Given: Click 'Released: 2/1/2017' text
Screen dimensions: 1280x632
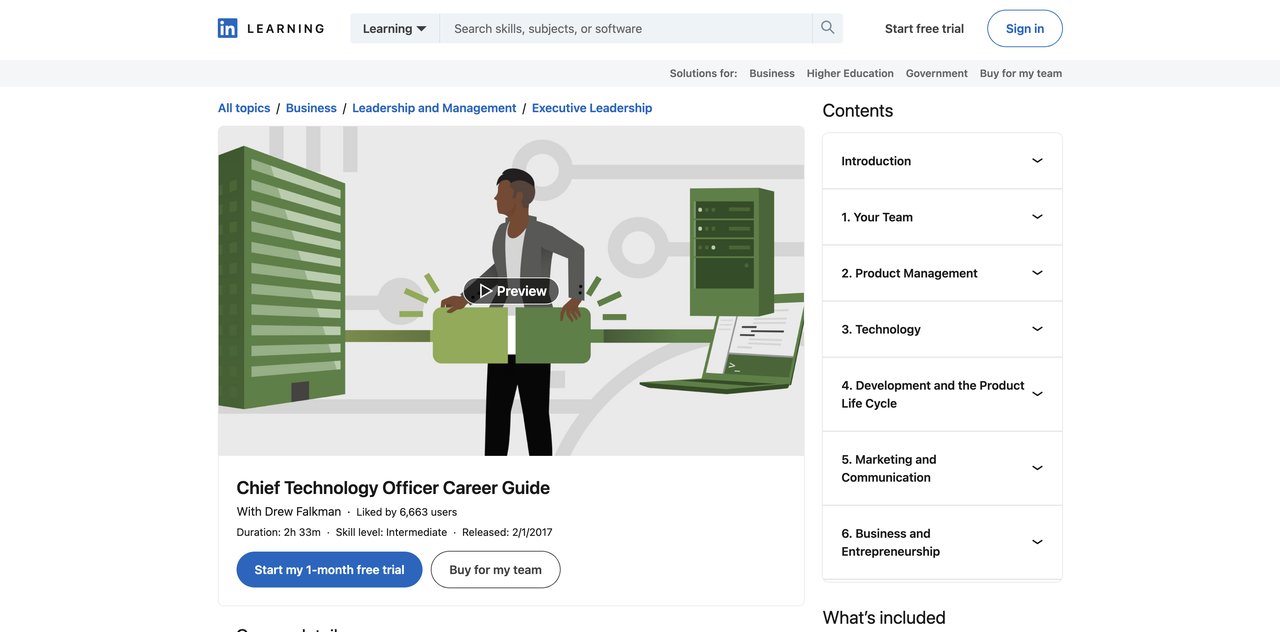Looking at the screenshot, I should [507, 532].
